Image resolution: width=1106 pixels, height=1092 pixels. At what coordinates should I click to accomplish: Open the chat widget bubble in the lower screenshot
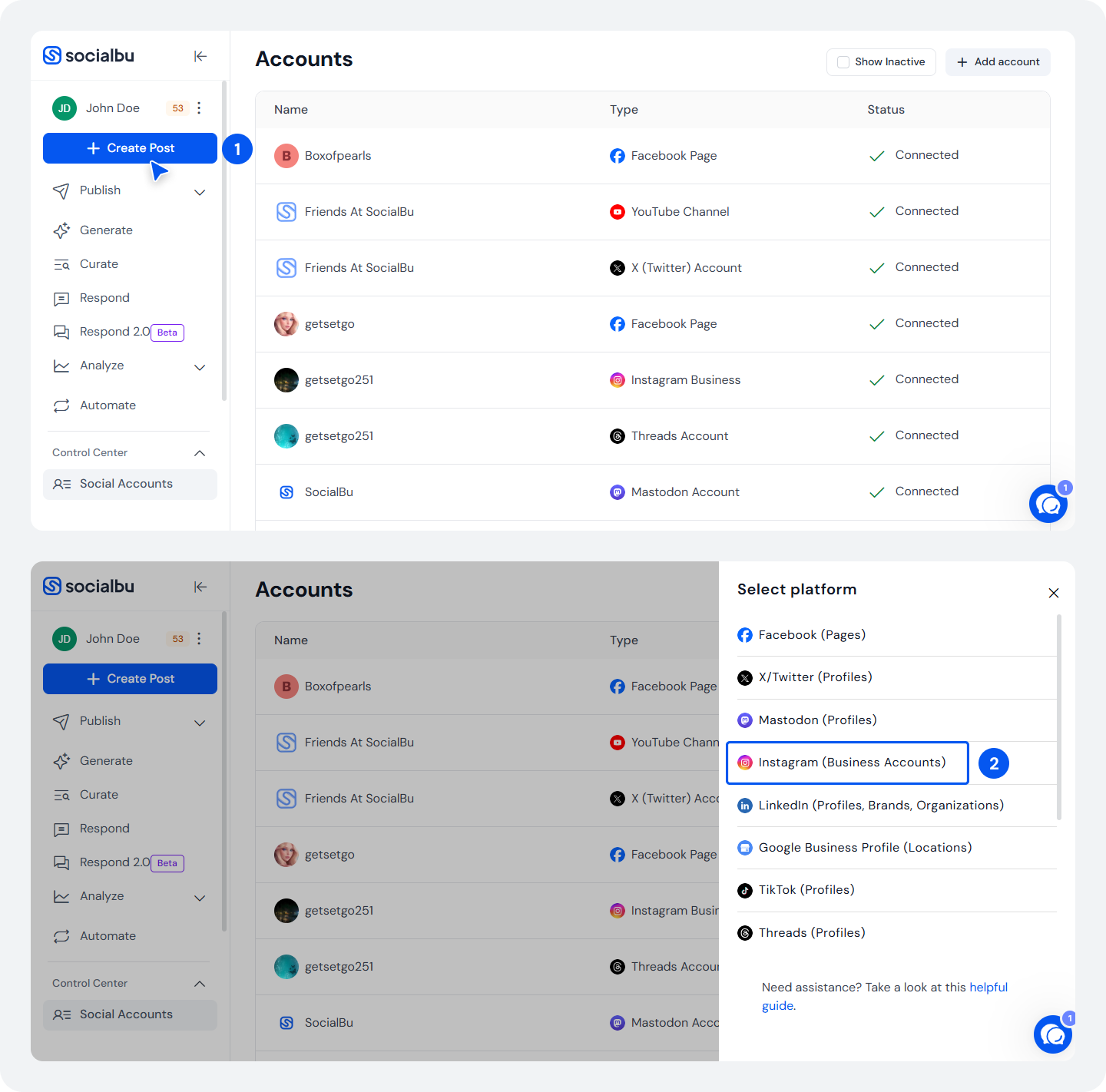[x=1053, y=1034]
